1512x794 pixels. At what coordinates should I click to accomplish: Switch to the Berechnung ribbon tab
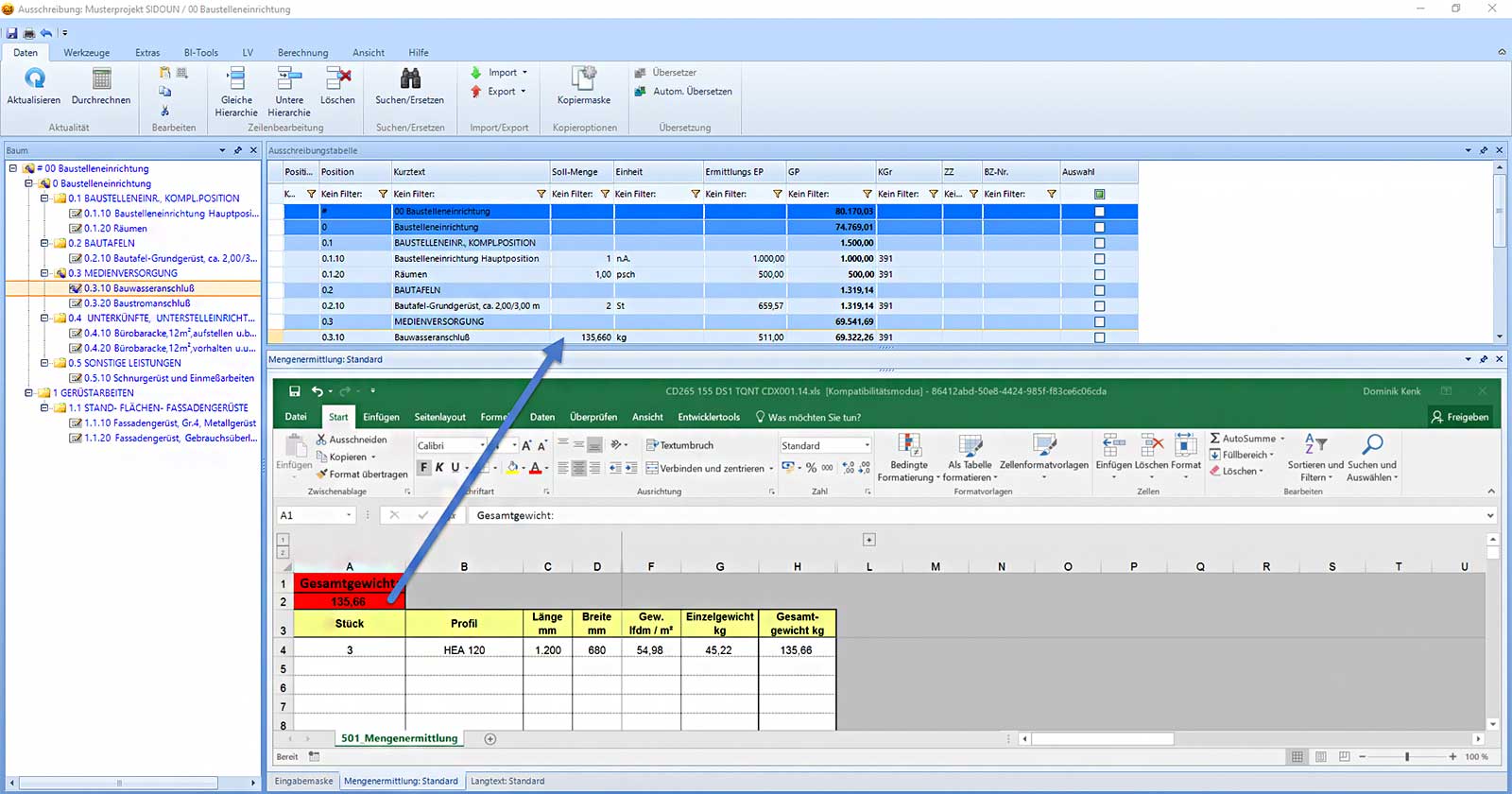[302, 53]
